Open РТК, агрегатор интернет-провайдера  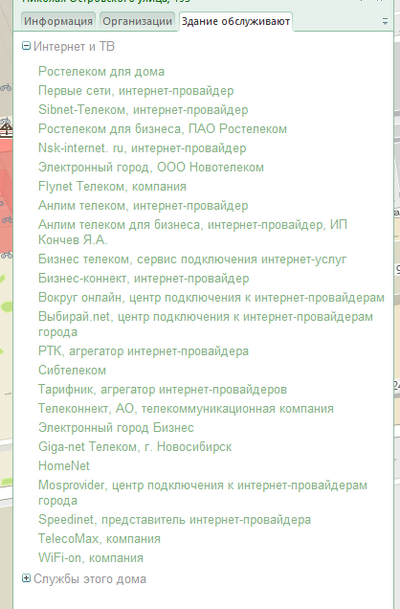coord(143,351)
